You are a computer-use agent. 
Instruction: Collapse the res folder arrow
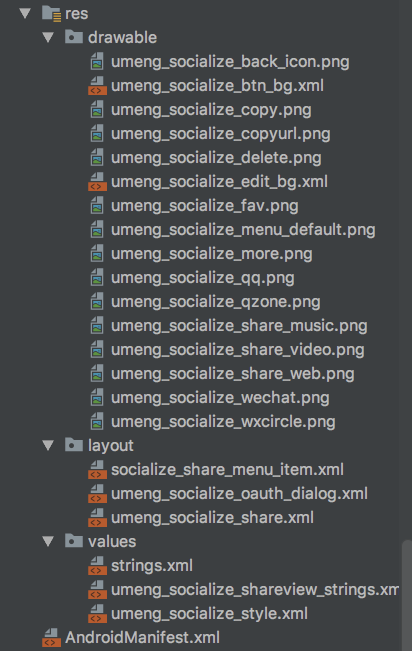(x=25, y=13)
